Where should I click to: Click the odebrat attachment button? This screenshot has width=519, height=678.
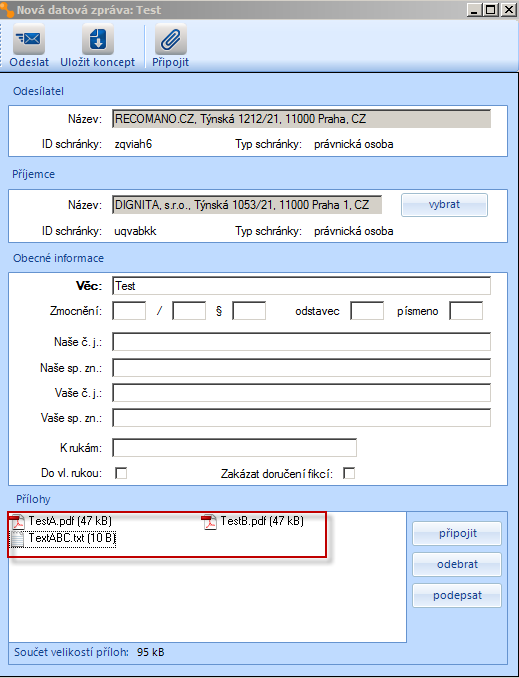pyautogui.click(x=457, y=564)
